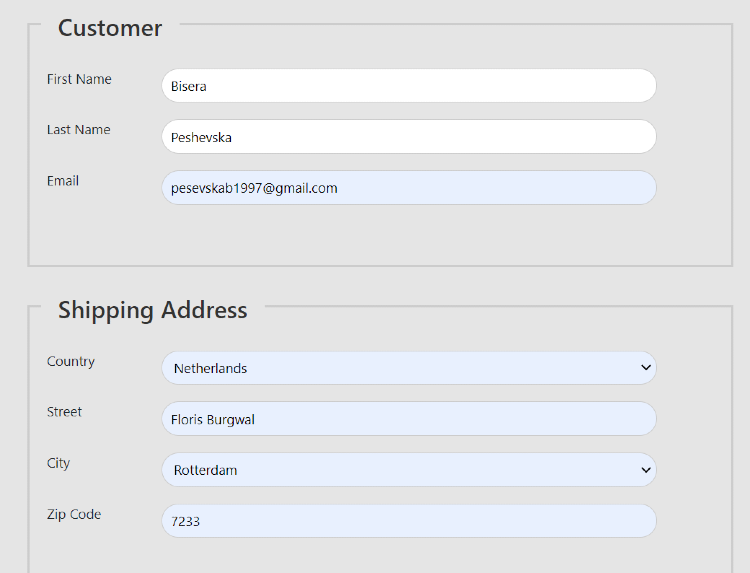Click the First Name input field

pos(408,86)
